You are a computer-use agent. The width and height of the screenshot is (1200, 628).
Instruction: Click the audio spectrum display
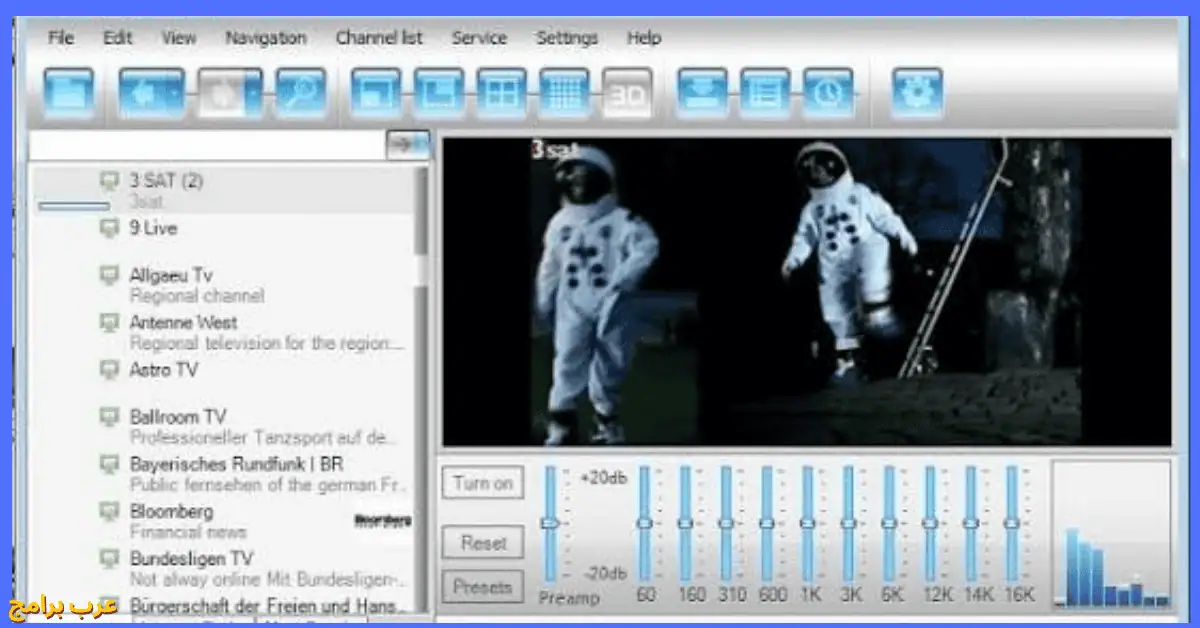(1110, 534)
